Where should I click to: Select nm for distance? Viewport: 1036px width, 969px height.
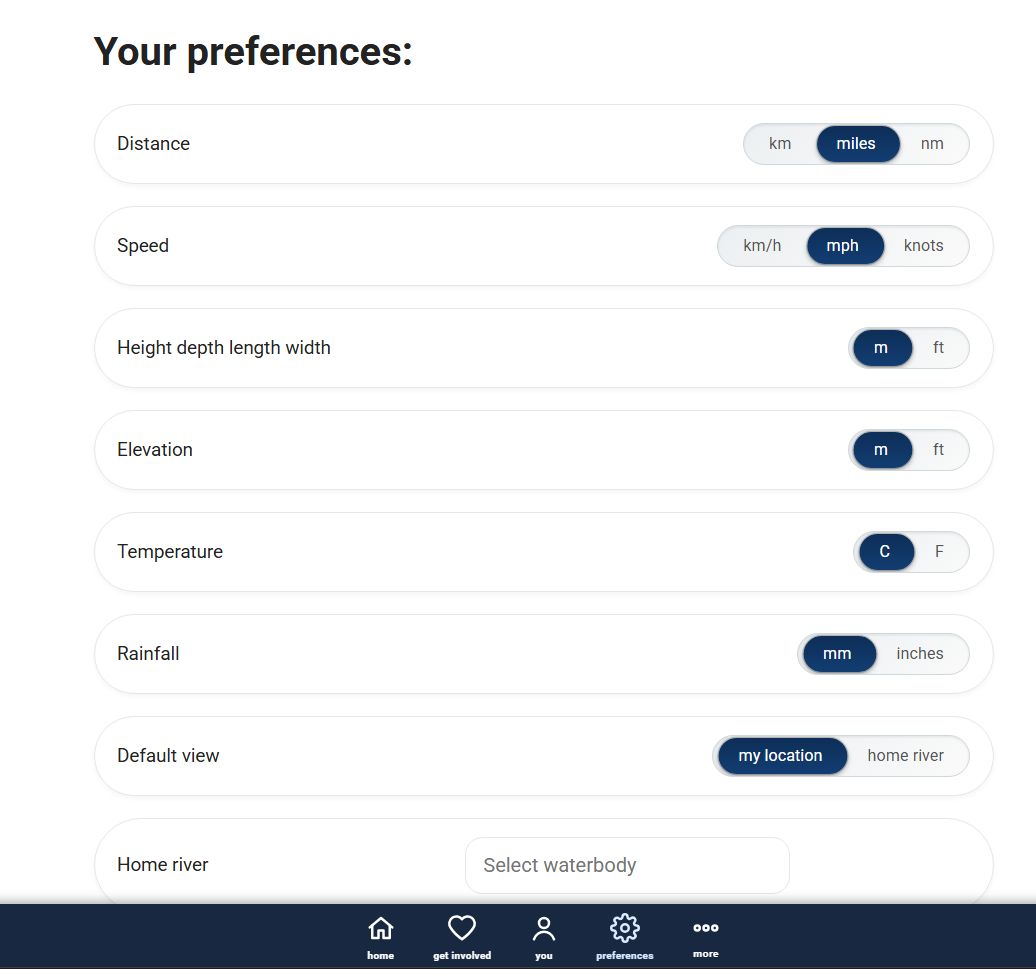point(932,144)
